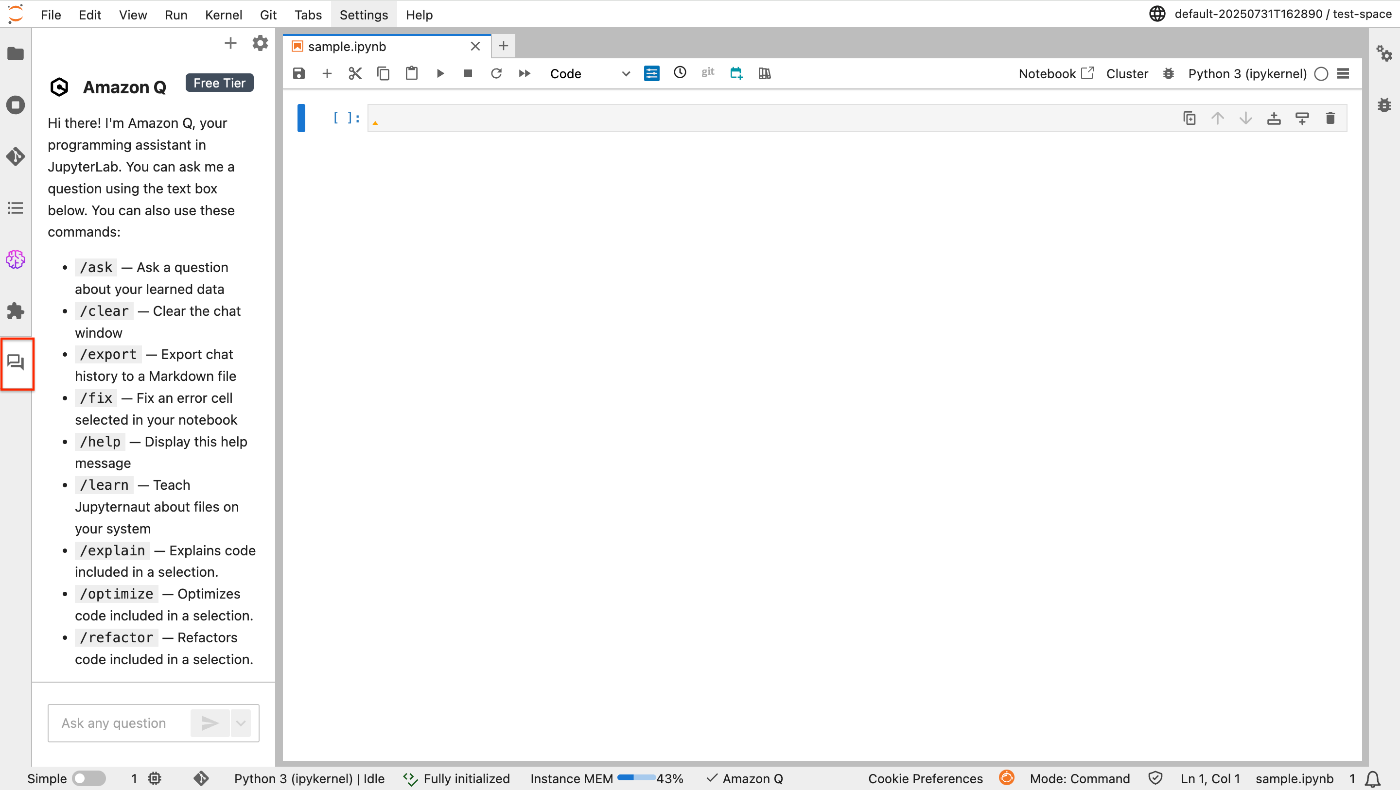Duplicate the cell using cell toolbar icon
The width and height of the screenshot is (1400, 790).
point(1189,118)
